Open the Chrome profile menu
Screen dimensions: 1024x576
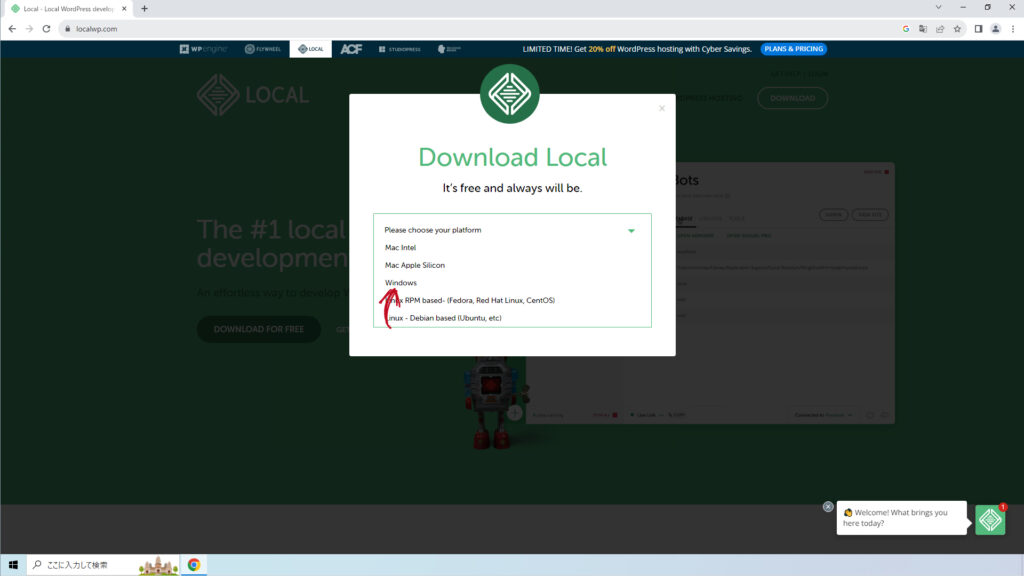995,29
